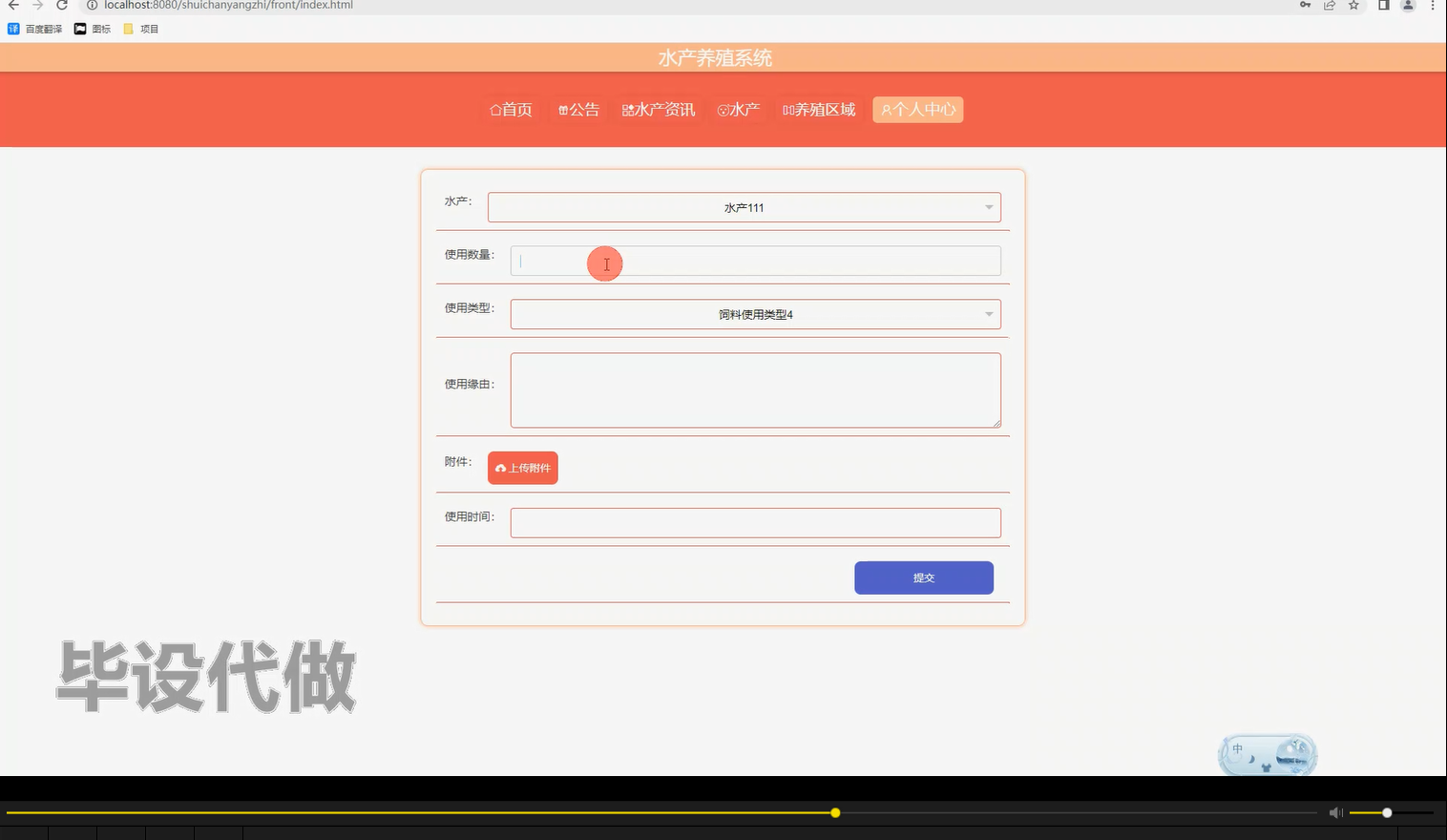Adjust the video volume slider
The width and height of the screenshot is (1447, 840).
1387,812
